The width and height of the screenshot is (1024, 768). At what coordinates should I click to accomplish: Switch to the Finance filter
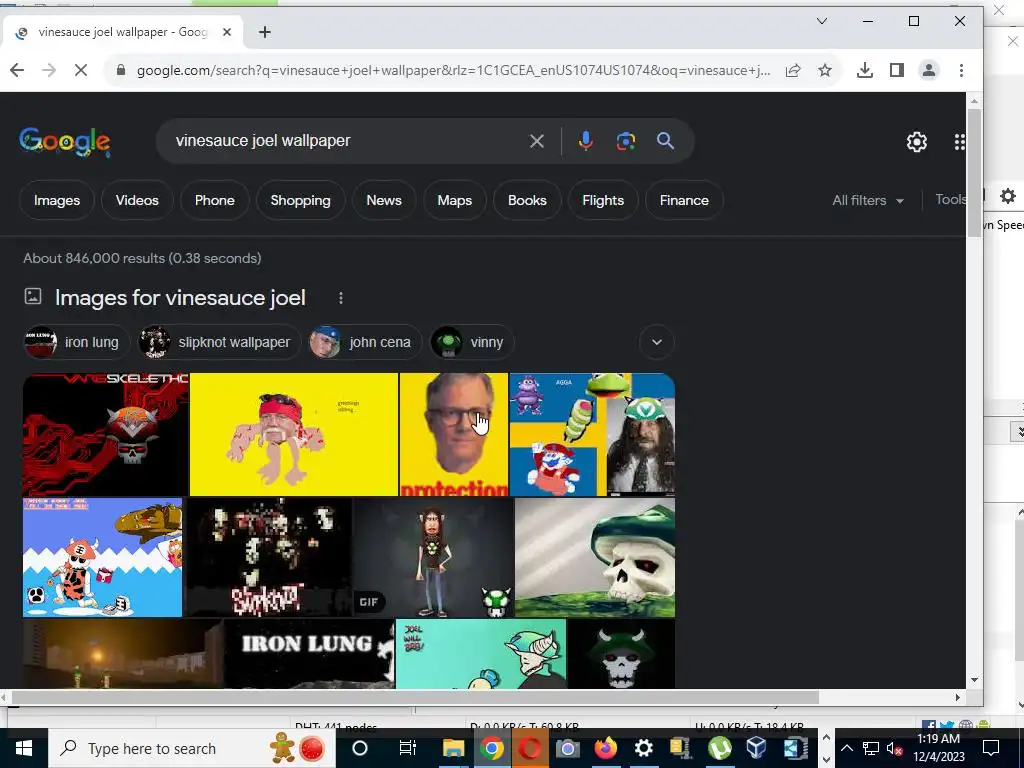coord(684,200)
